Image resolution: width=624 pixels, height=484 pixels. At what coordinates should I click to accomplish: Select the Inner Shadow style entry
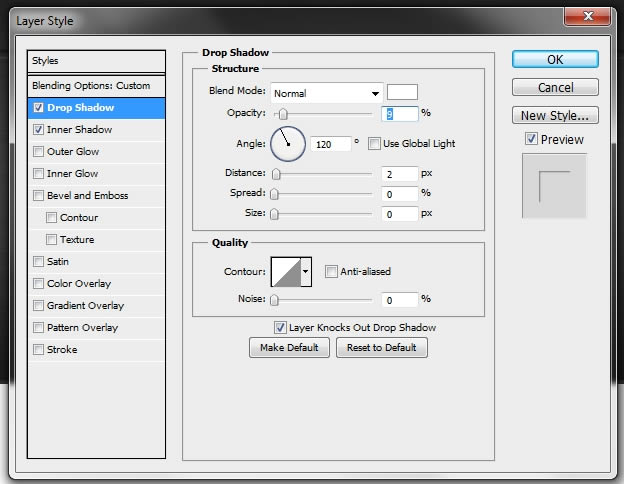pyautogui.click(x=96, y=130)
